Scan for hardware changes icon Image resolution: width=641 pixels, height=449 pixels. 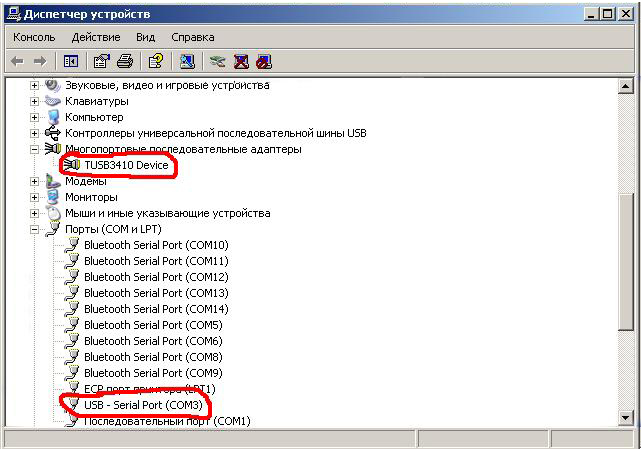click(187, 62)
